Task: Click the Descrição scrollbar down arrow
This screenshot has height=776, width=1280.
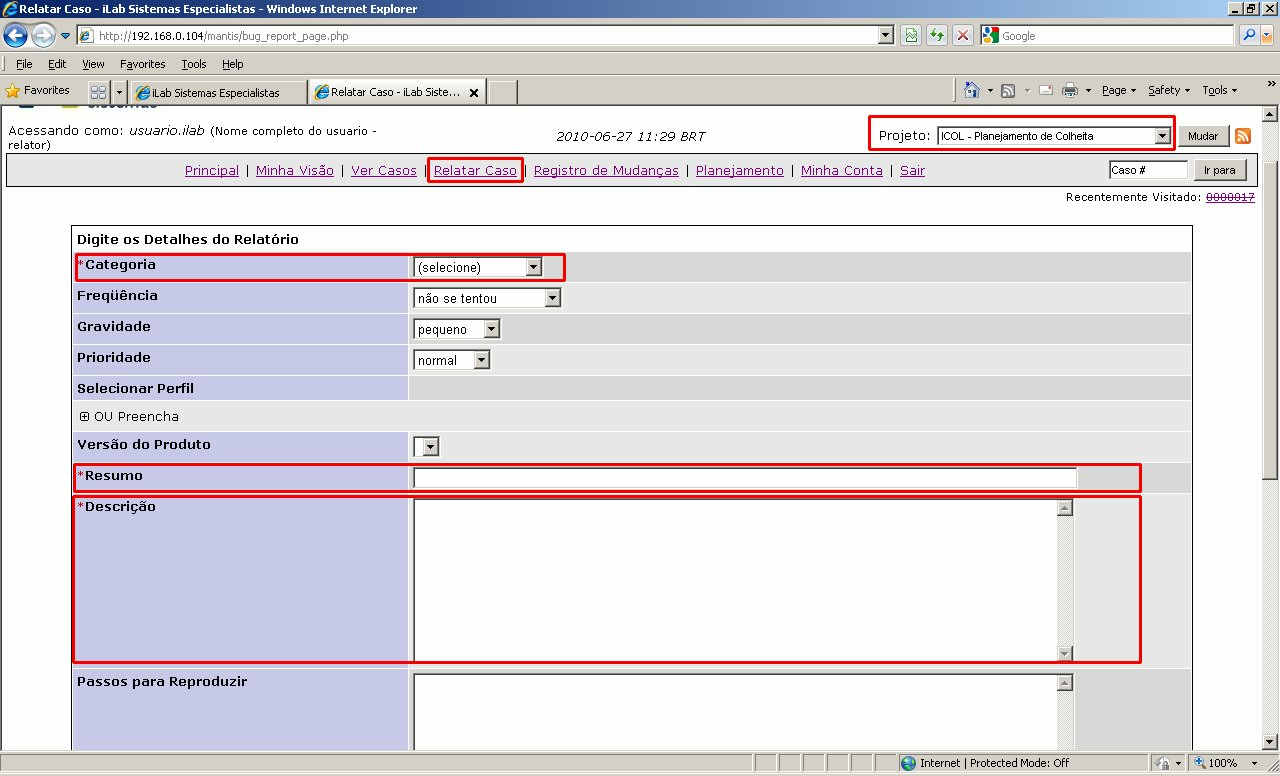Action: click(x=1065, y=654)
